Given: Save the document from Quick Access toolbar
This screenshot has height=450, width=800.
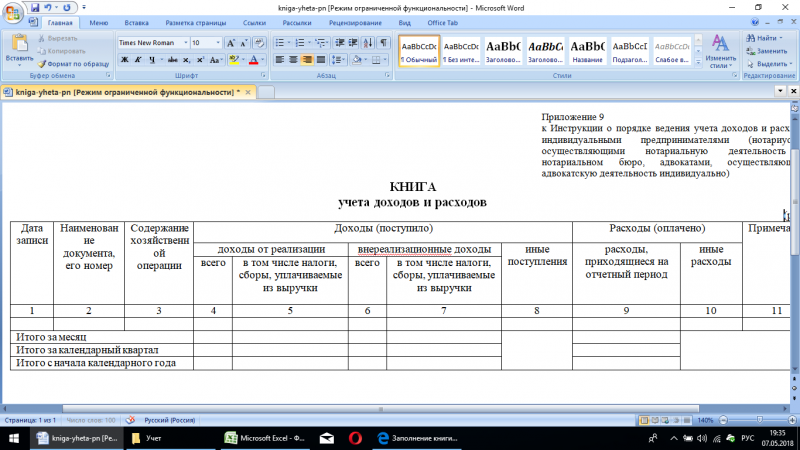Looking at the screenshot, I should coord(36,7).
